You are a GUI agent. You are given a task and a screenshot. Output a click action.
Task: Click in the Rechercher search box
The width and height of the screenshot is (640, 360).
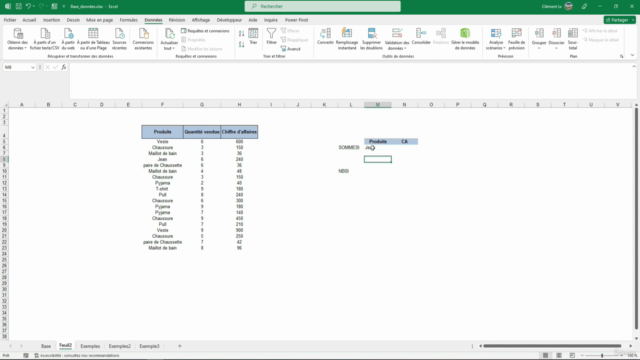click(x=322, y=6)
